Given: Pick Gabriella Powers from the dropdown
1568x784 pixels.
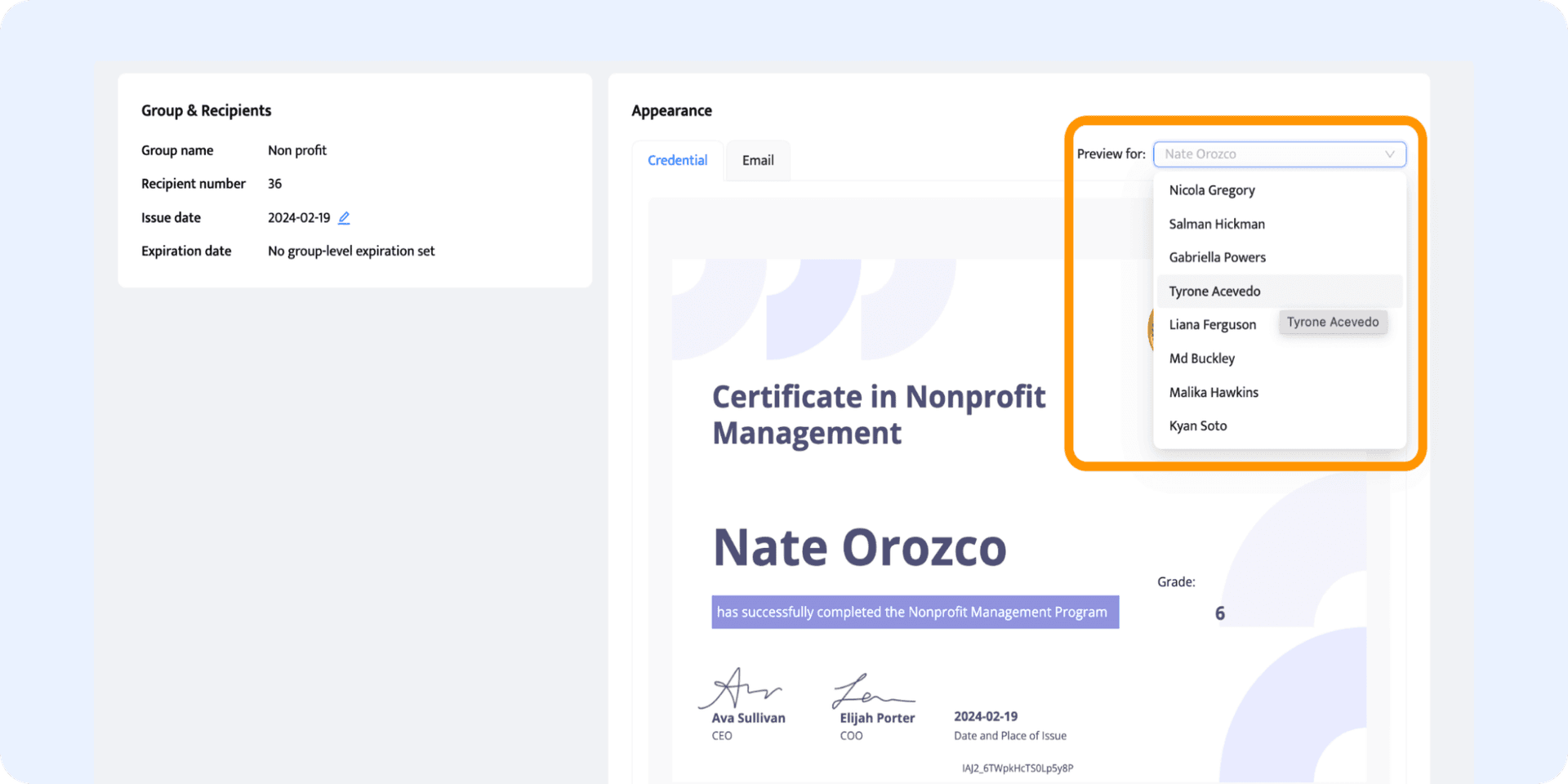Looking at the screenshot, I should (x=1217, y=257).
